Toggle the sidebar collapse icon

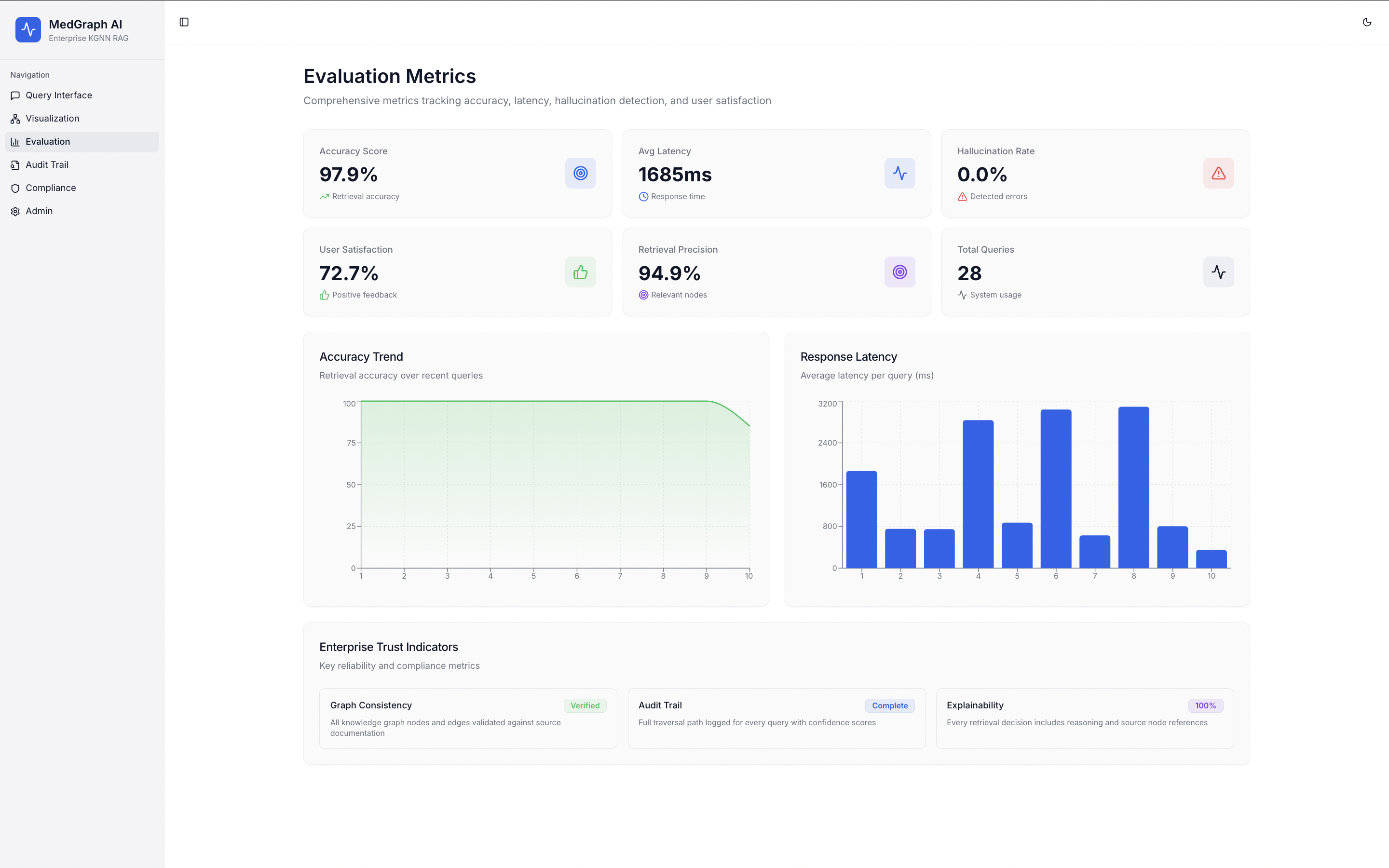pyautogui.click(x=184, y=22)
